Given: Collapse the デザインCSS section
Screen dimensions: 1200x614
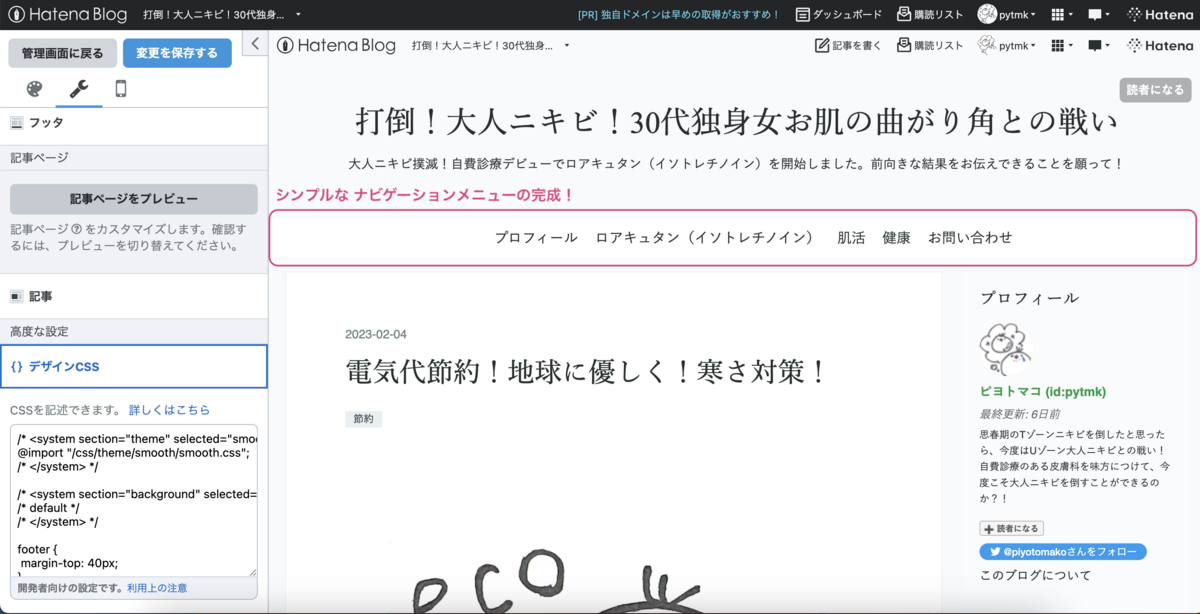Looking at the screenshot, I should pyautogui.click(x=134, y=367).
